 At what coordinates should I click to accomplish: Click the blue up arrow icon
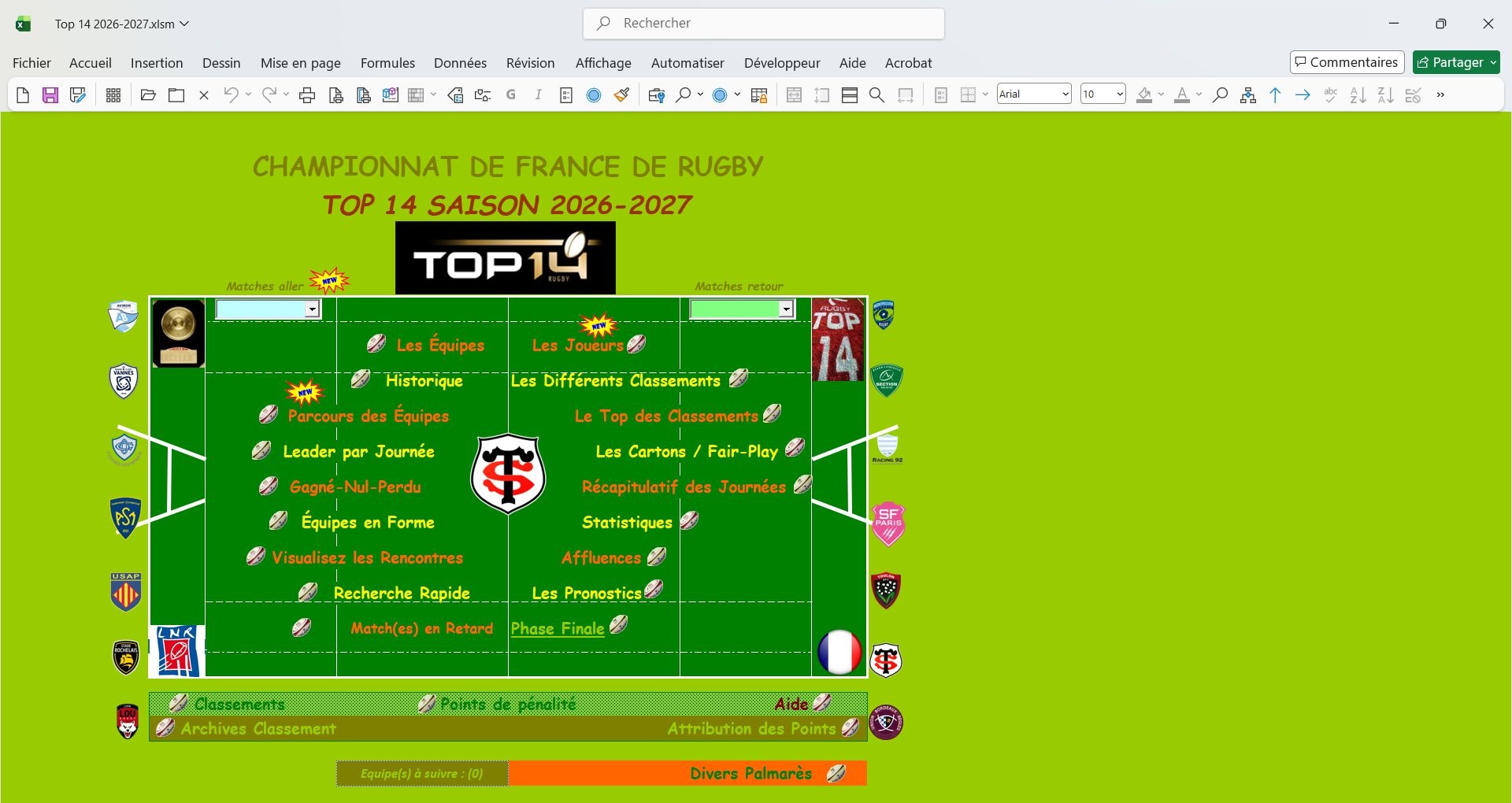[1276, 95]
